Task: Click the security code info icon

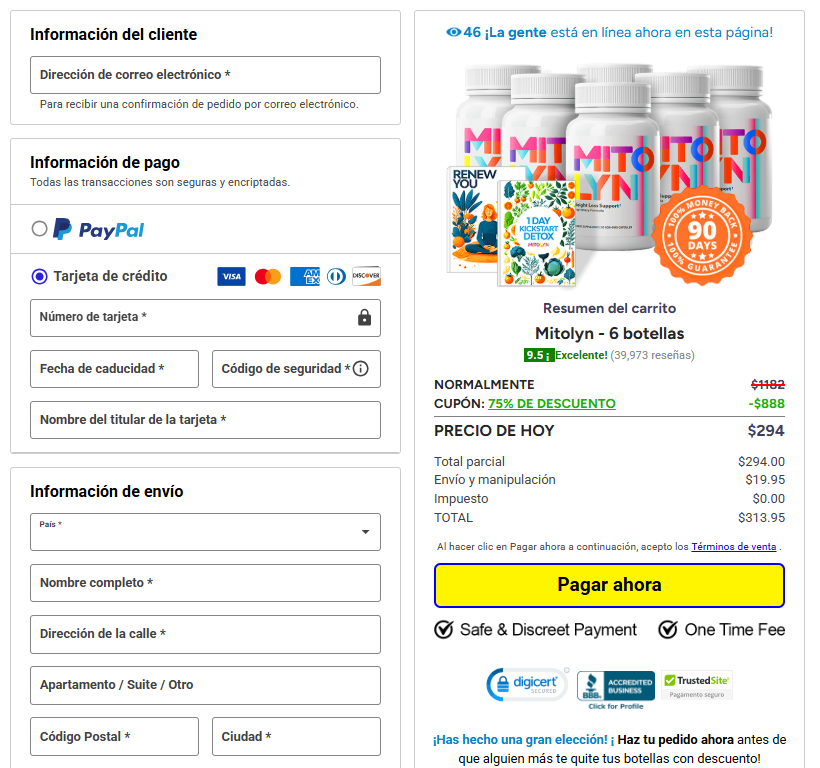Action: click(x=360, y=369)
